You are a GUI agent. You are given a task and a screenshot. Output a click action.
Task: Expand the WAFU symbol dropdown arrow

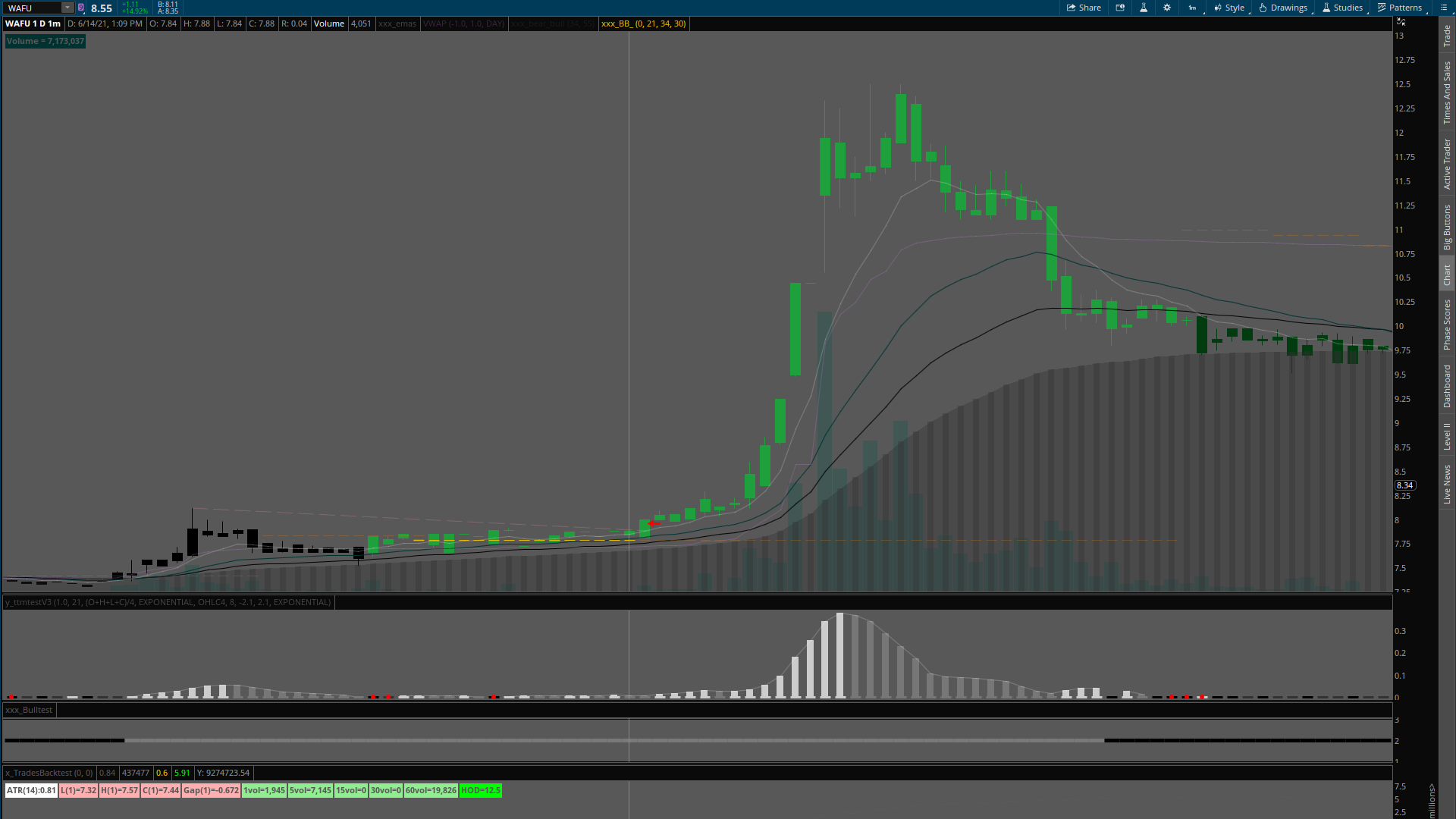(67, 8)
